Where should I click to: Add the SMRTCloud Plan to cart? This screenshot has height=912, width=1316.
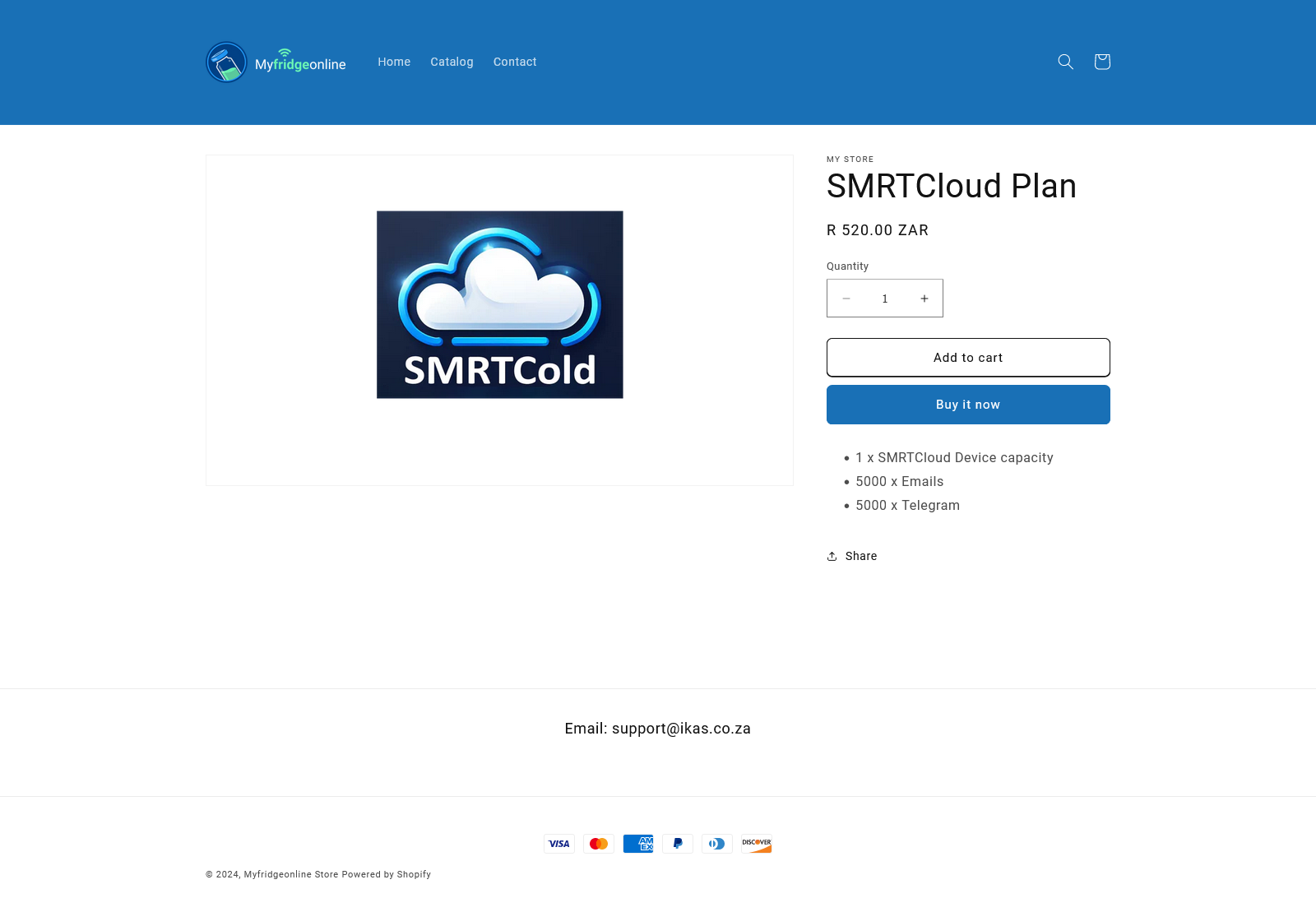968,358
